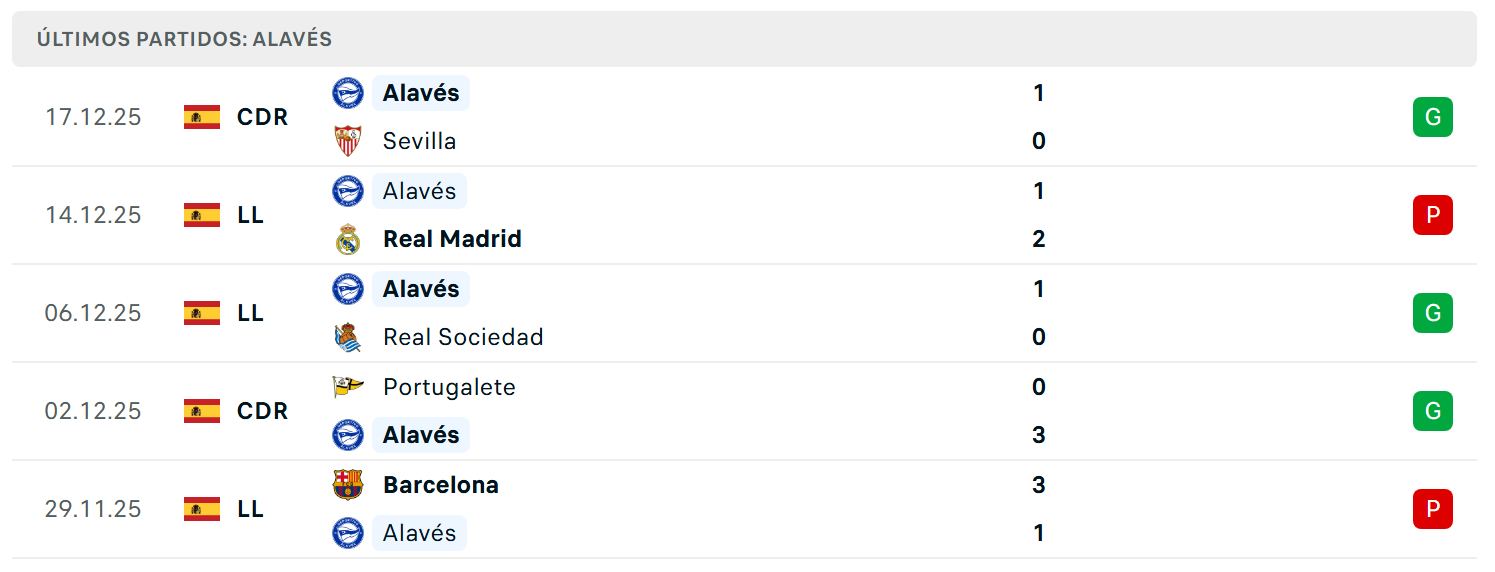Image resolution: width=1495 pixels, height=572 pixels.
Task: Click the green G badge for 17.12.25 match
Action: [1433, 117]
